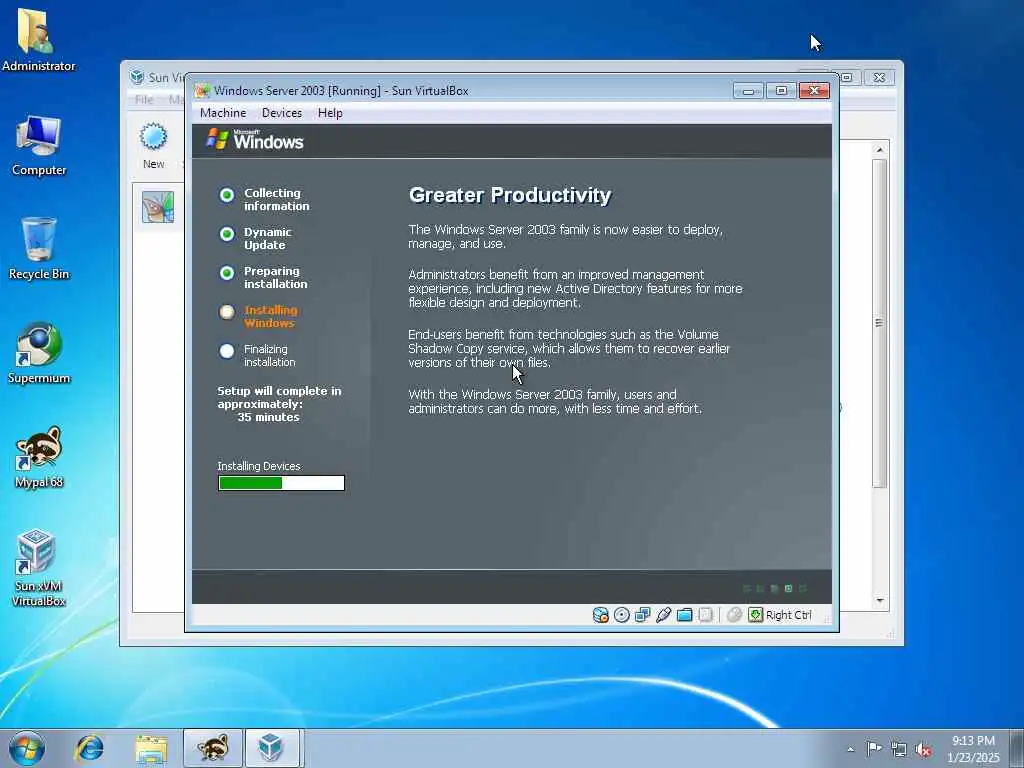This screenshot has height=768, width=1024.
Task: Click the network adapters icon in VM status bar
Action: click(x=643, y=615)
